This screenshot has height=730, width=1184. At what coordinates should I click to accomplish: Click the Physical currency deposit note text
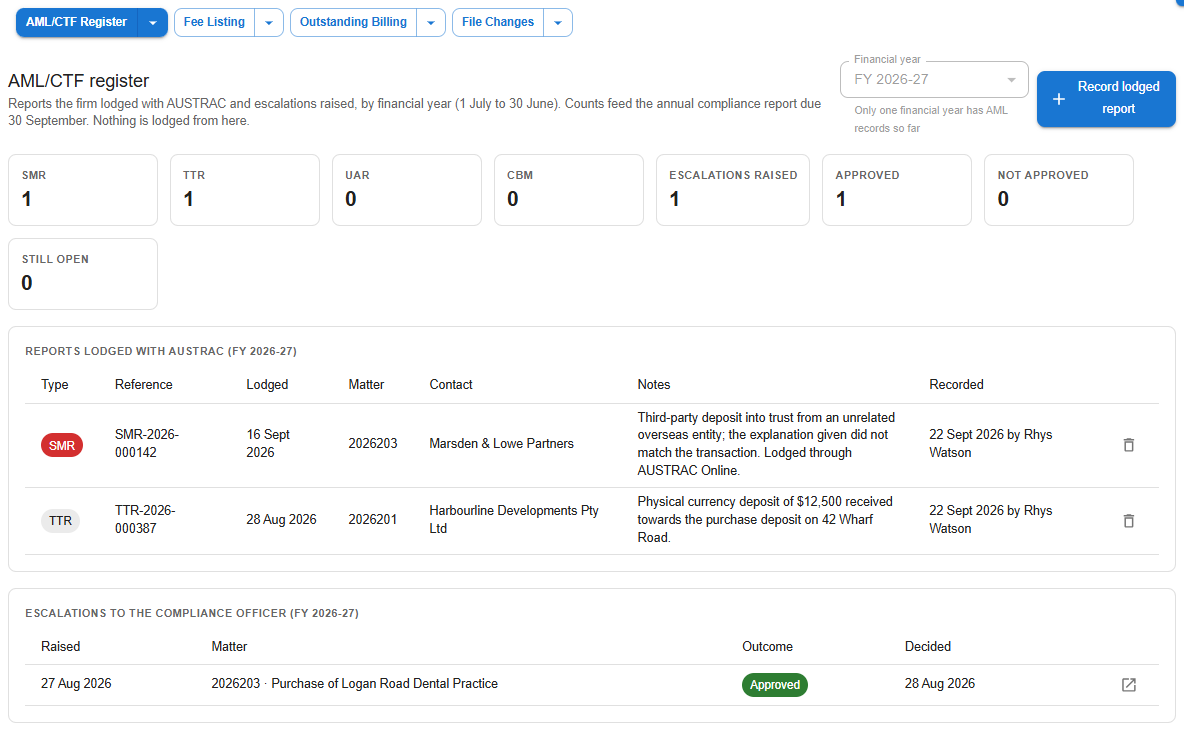(x=765, y=519)
